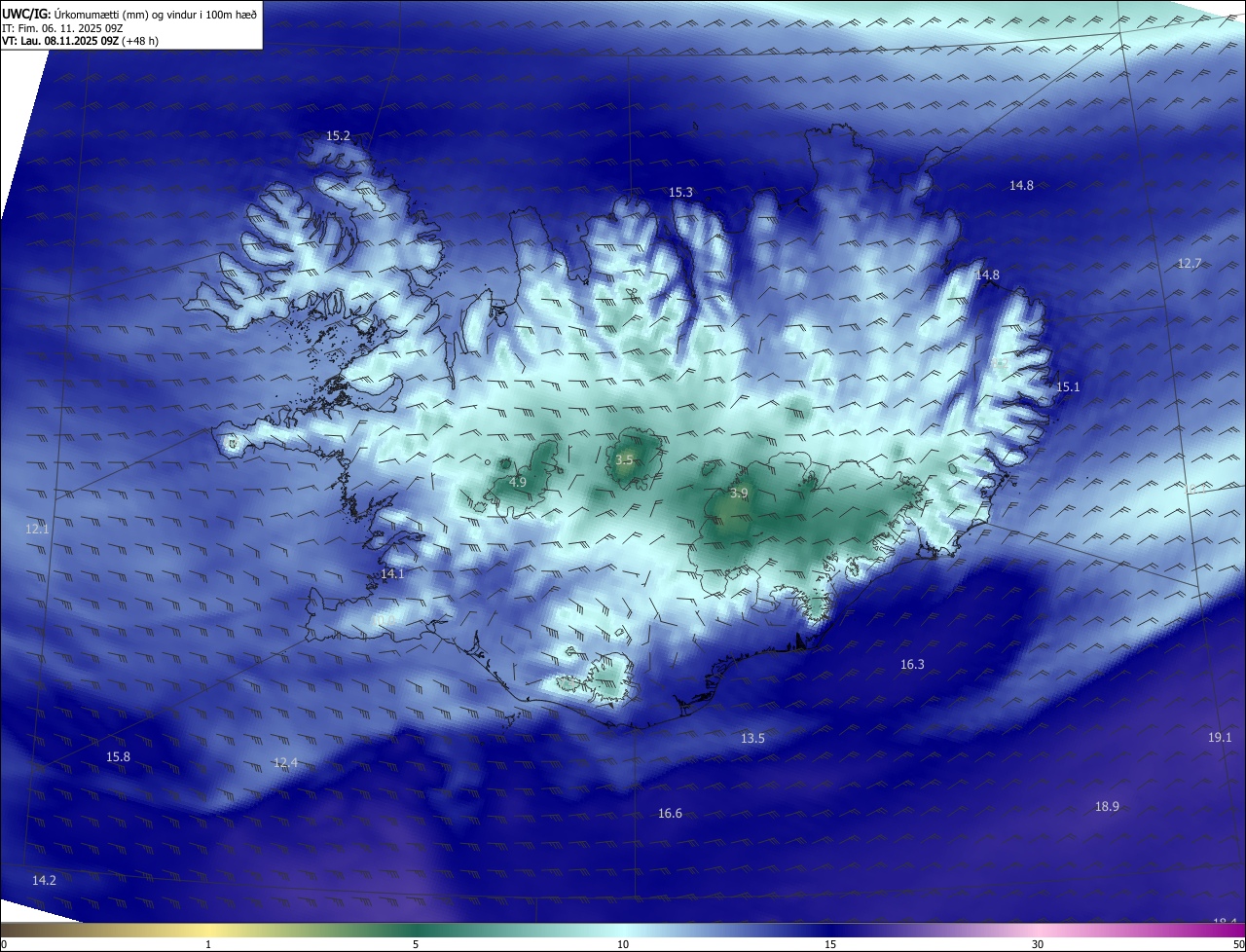Select the 12.7 value label
The image size is (1246, 952).
tap(1190, 264)
